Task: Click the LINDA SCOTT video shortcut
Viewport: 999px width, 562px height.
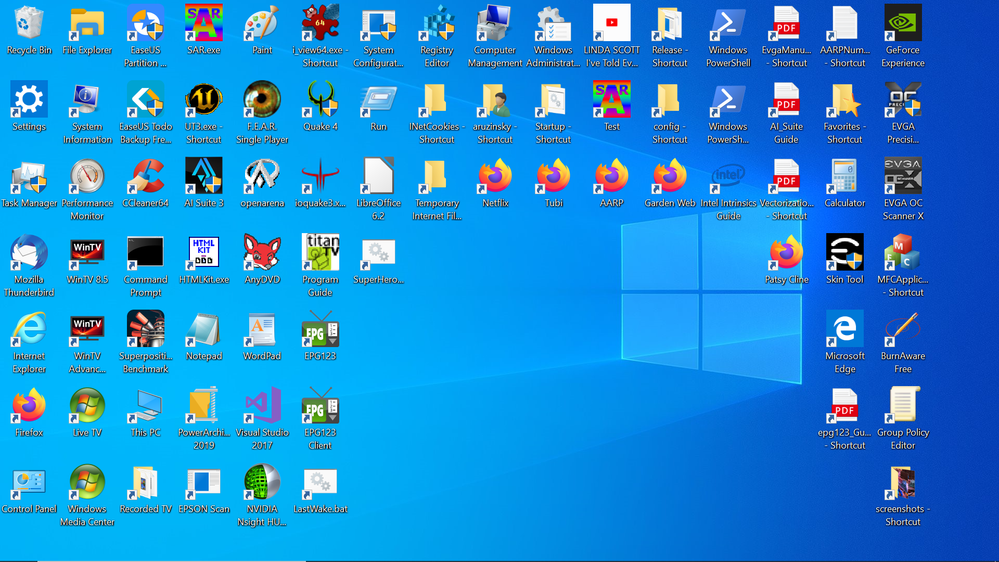Action: [612, 23]
